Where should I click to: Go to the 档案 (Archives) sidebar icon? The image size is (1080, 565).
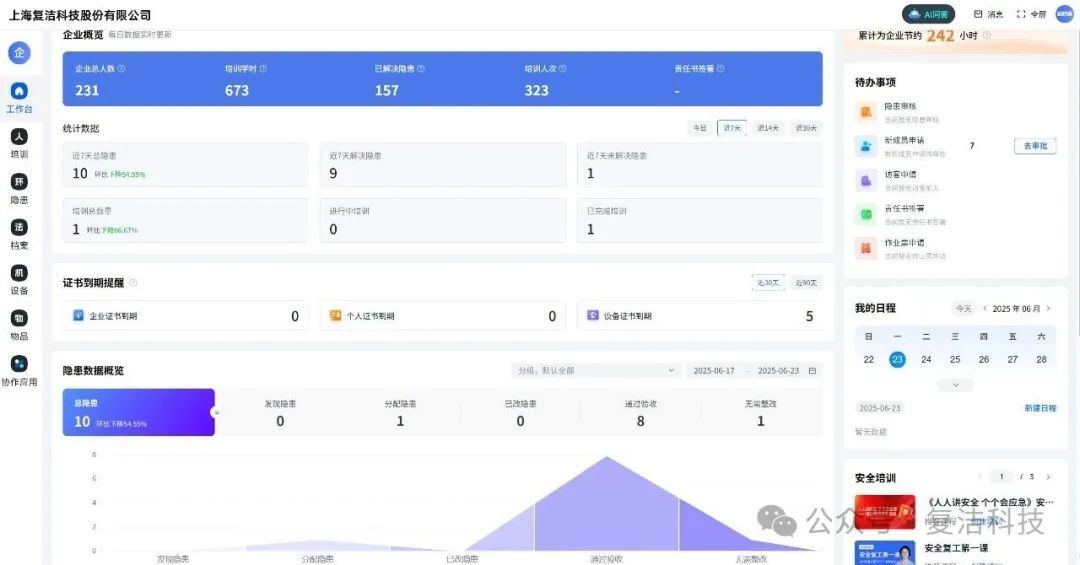(19, 228)
